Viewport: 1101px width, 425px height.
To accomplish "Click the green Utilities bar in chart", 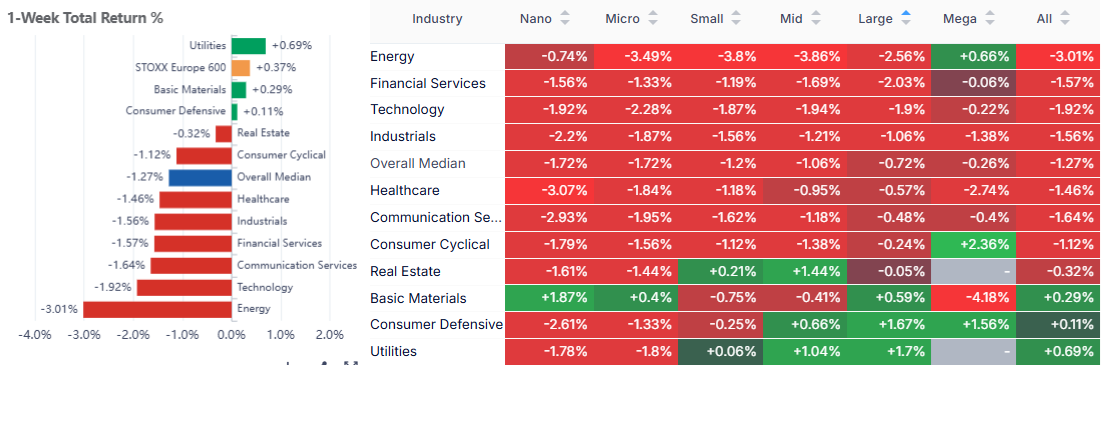I will (x=248, y=46).
